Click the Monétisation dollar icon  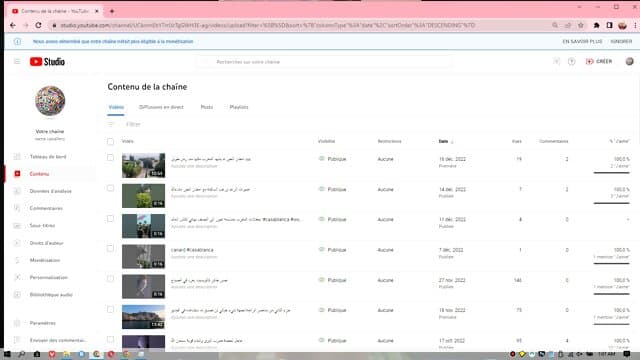(17, 260)
